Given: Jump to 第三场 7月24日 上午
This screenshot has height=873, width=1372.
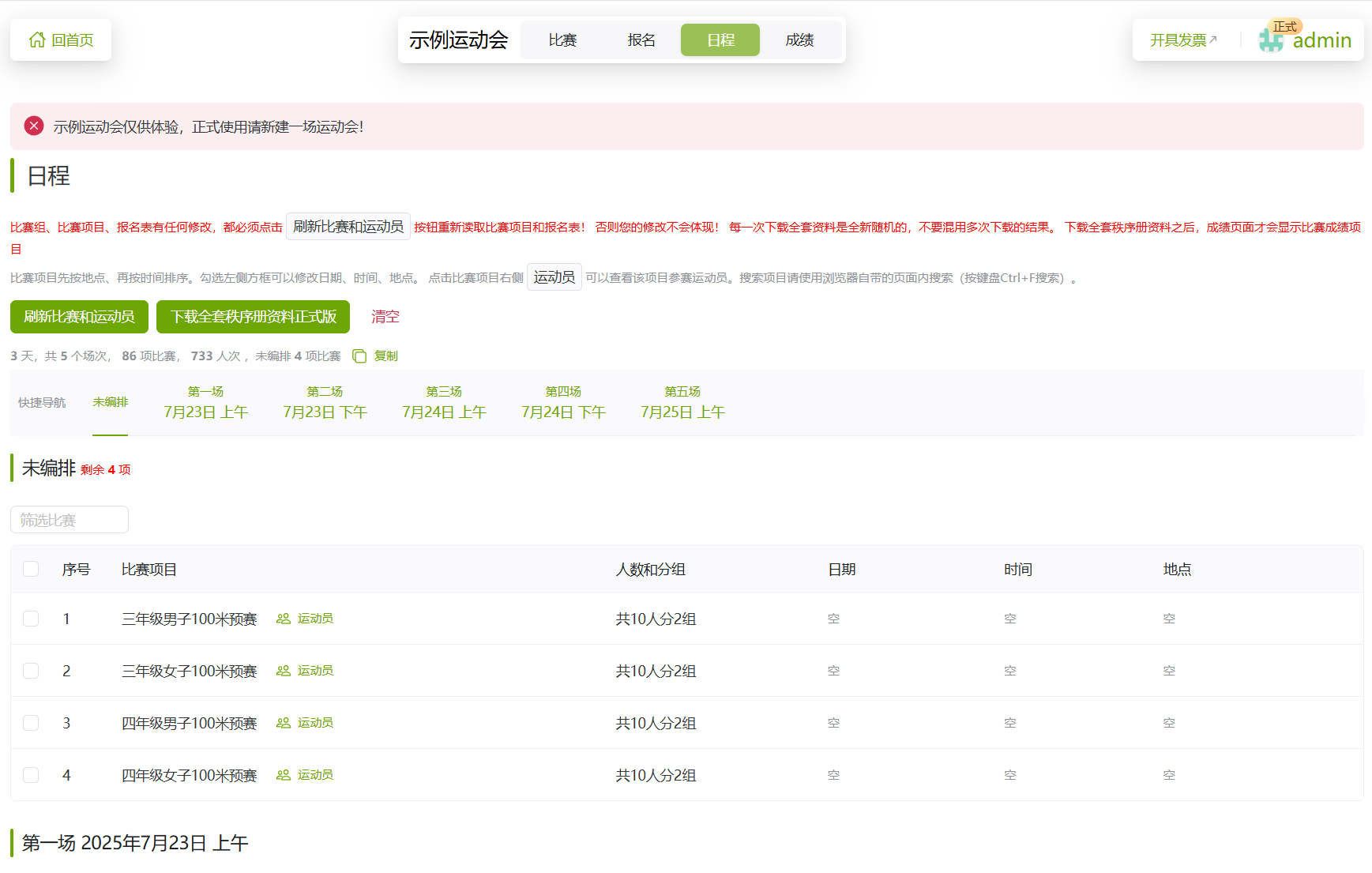Looking at the screenshot, I should tap(444, 402).
